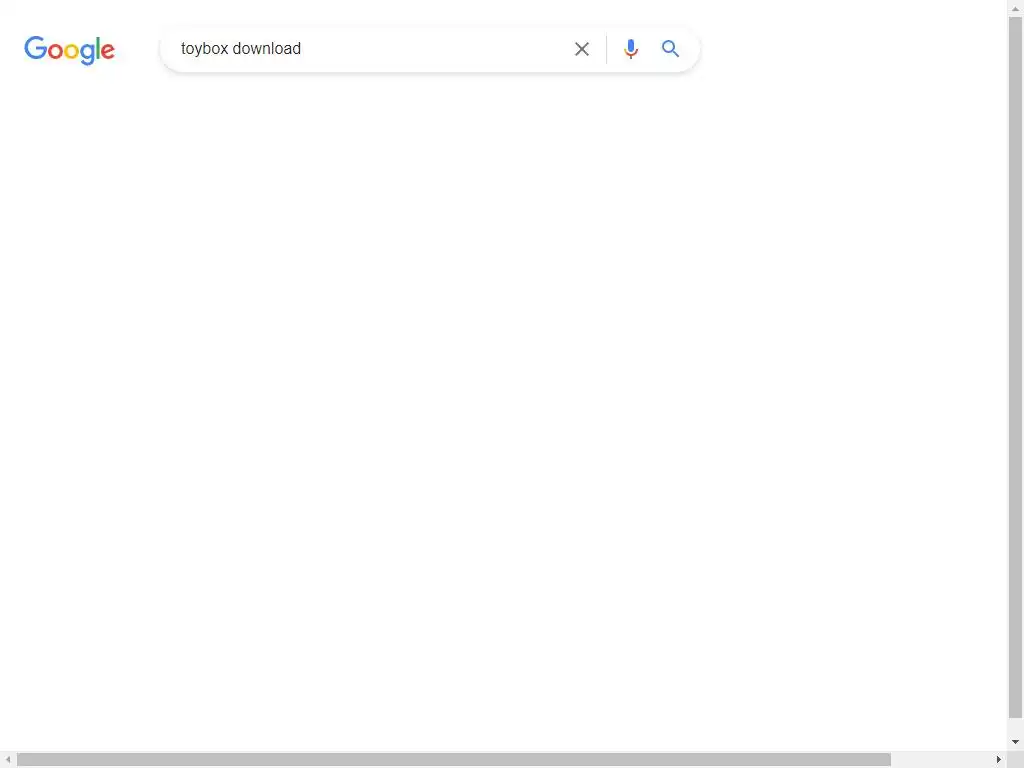Start voice search with the microphone icon

coord(630,49)
